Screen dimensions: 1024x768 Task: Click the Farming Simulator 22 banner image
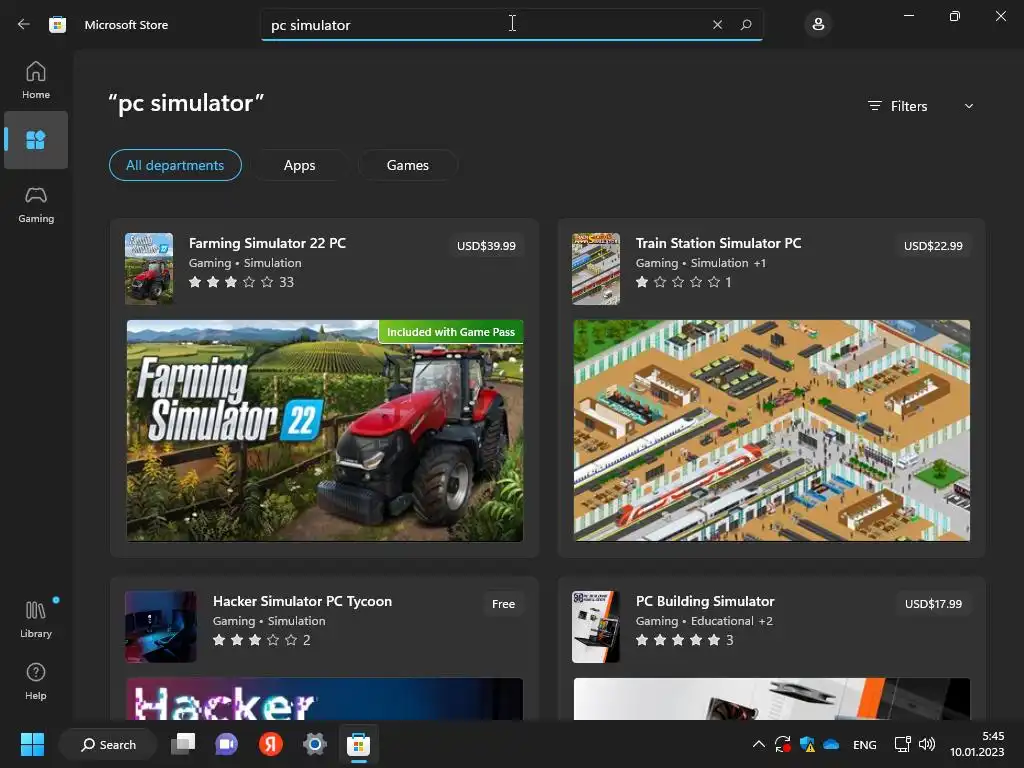point(325,430)
